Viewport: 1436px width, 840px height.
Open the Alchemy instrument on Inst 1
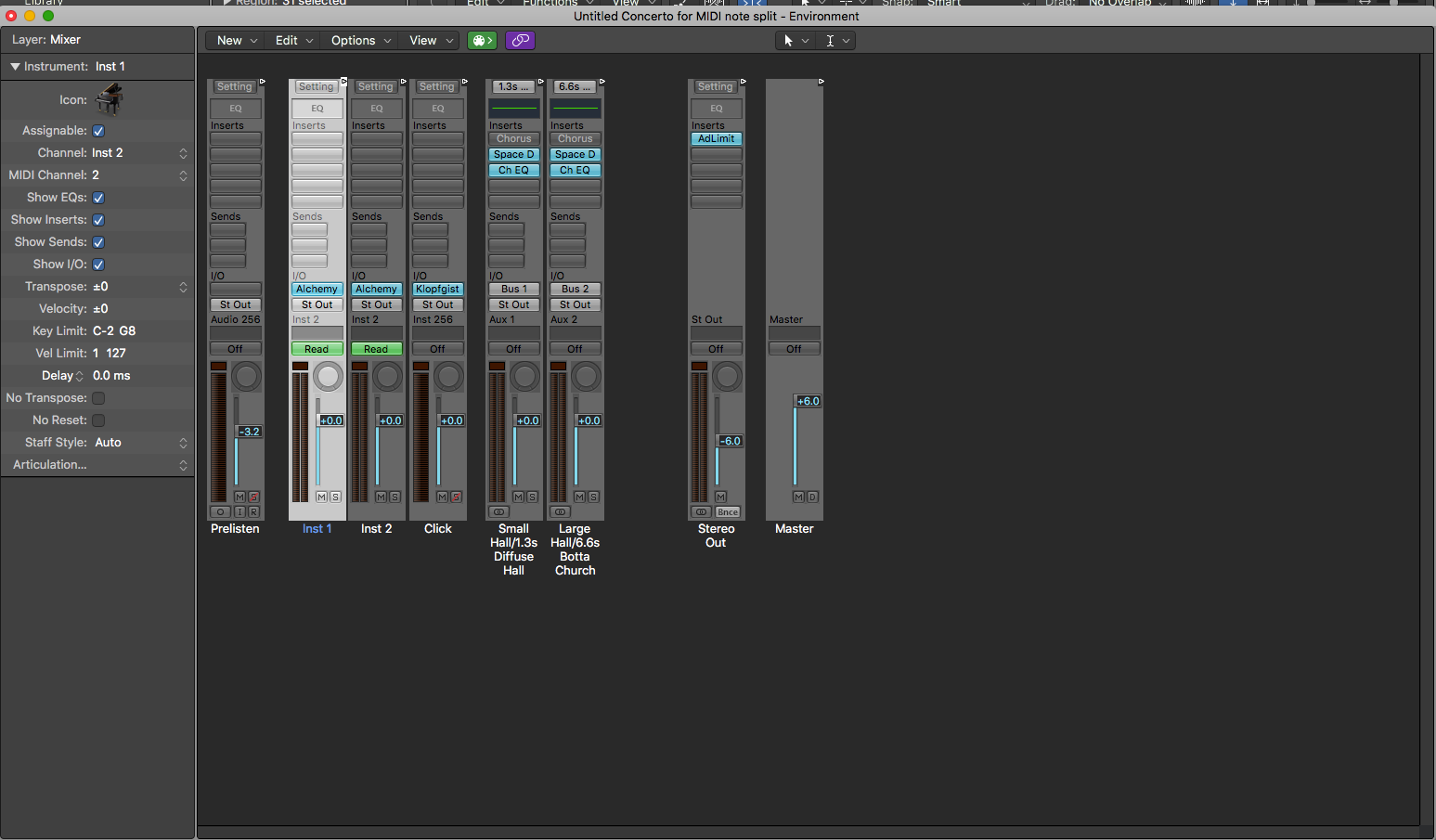tap(317, 289)
